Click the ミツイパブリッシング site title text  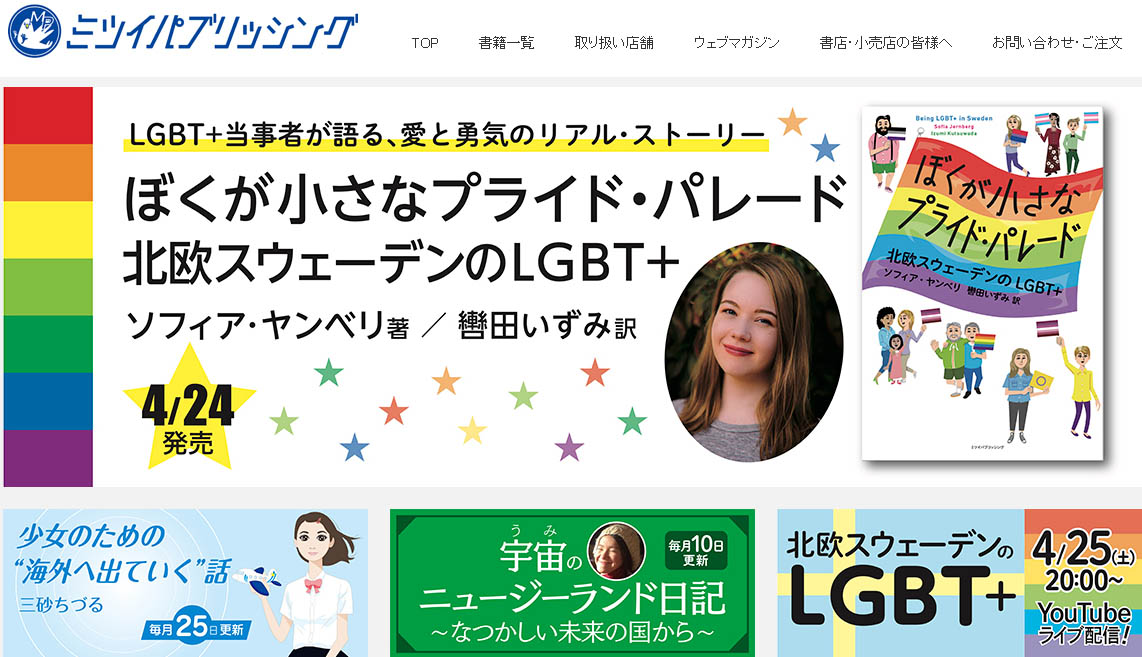(212, 33)
